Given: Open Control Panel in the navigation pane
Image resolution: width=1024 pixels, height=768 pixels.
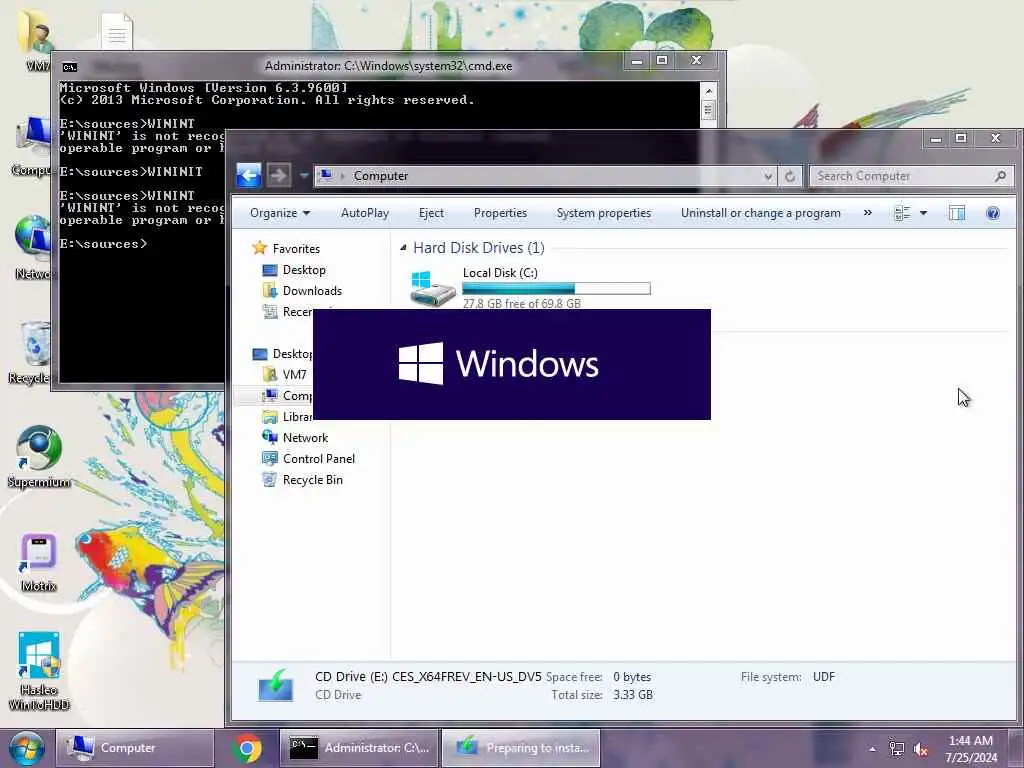Looking at the screenshot, I should click(308, 458).
